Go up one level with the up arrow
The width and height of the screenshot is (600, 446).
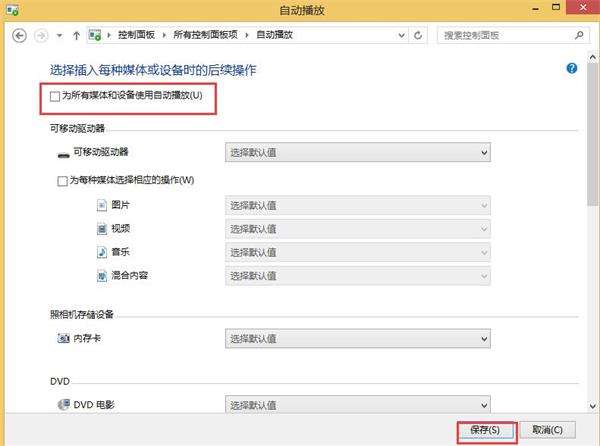click(x=76, y=36)
